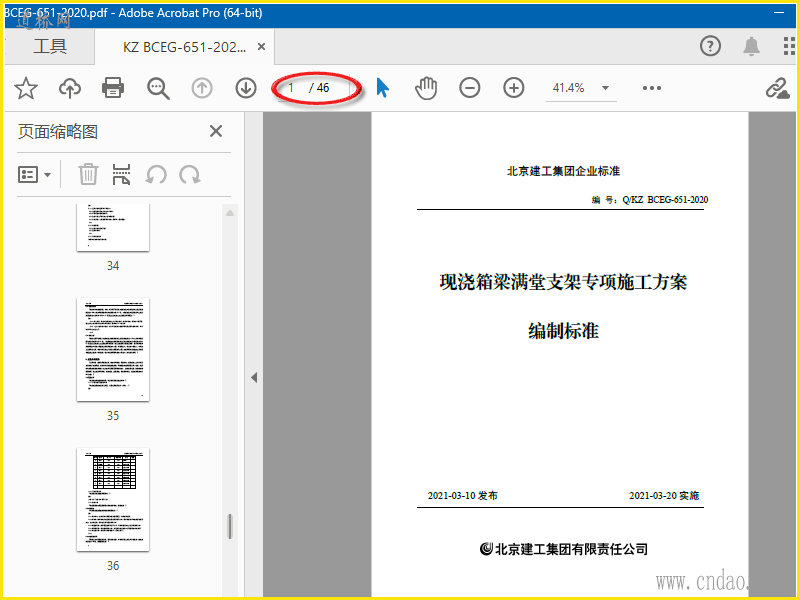
Task: Zoom in with plus circle icon
Action: 514,88
